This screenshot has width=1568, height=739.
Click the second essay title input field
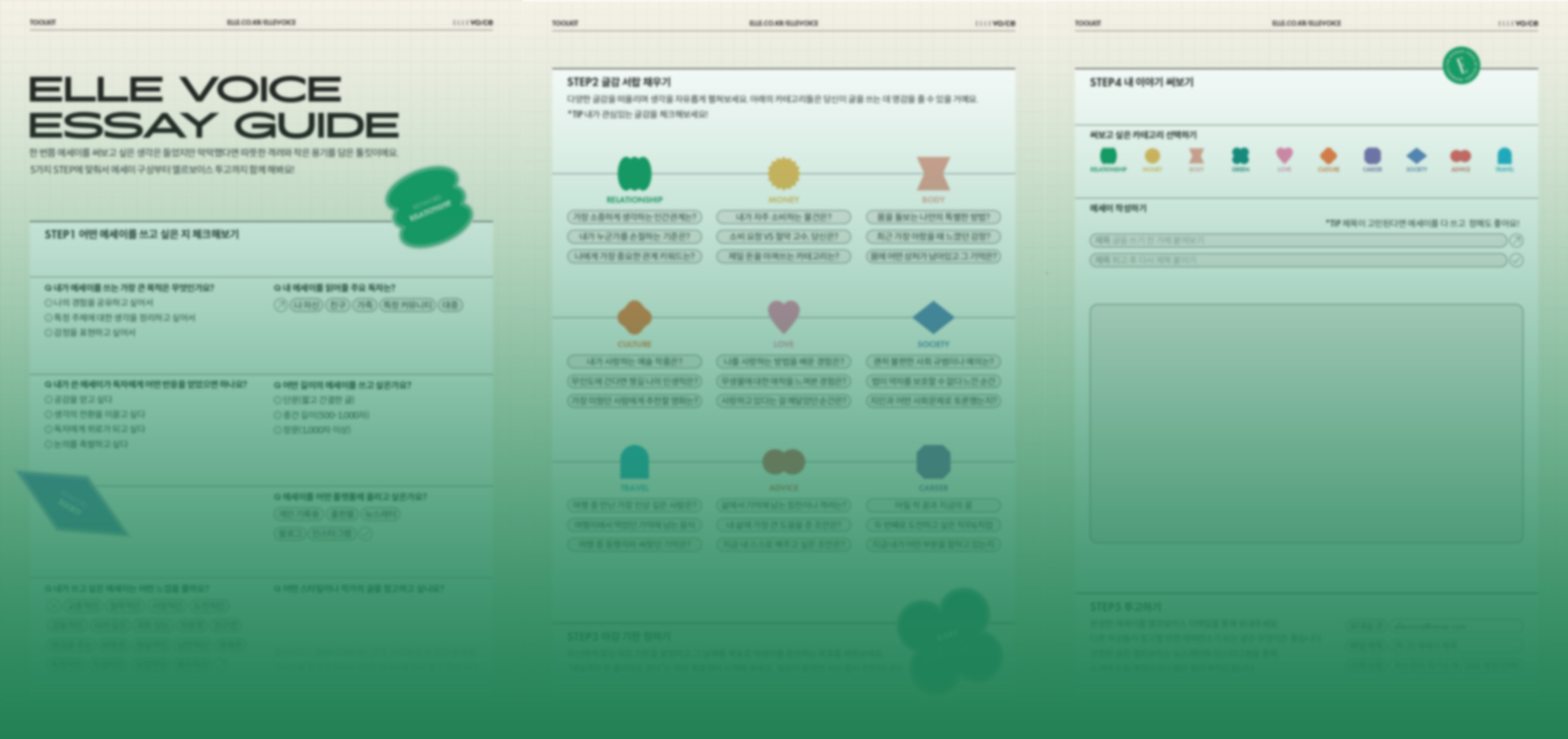tap(1298, 260)
